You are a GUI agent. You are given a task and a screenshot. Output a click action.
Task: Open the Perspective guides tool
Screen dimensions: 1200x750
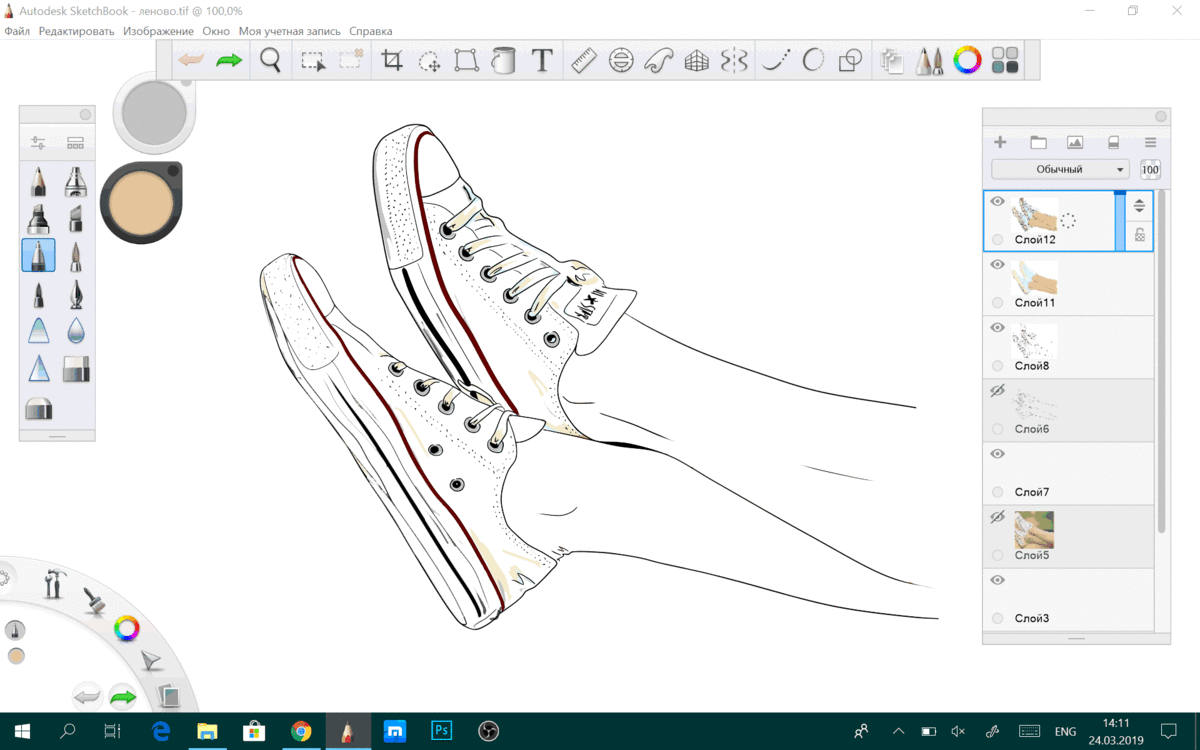[697, 61]
